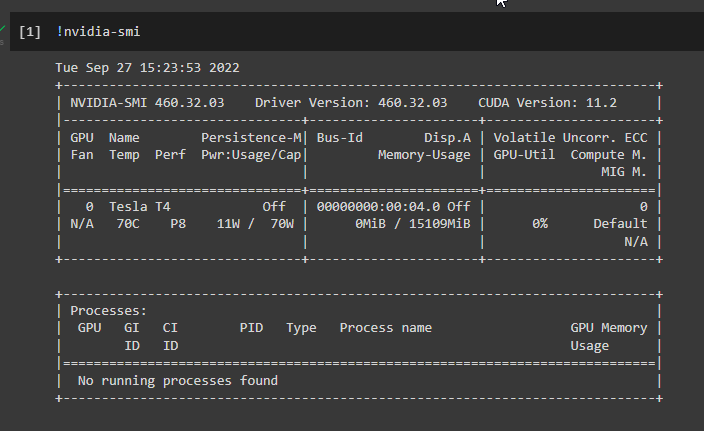This screenshot has width=704, height=431.
Task: Click the 11W / 70W power usage value
Action: pyautogui.click(x=255, y=223)
